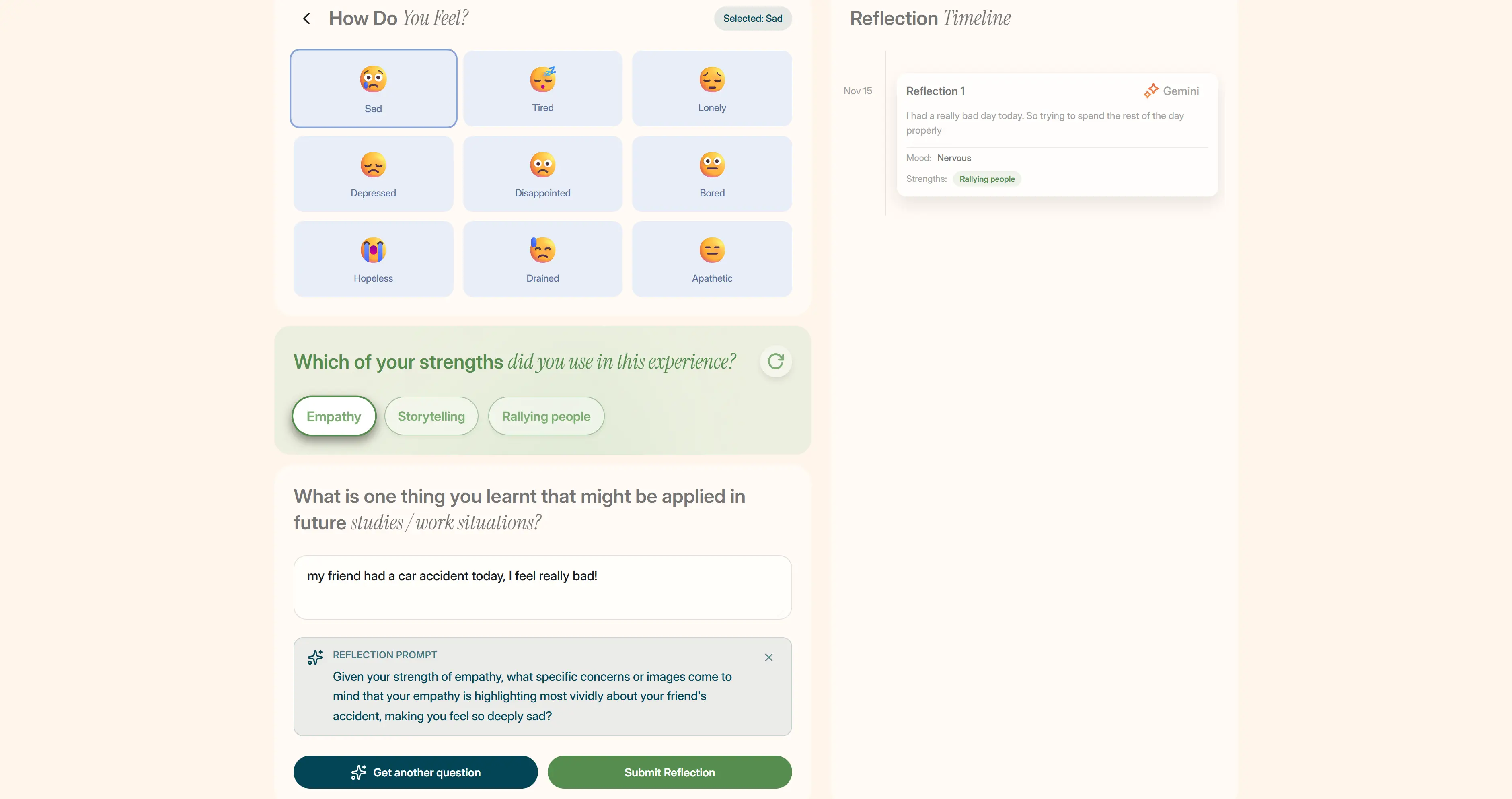The height and width of the screenshot is (799, 1512).
Task: Click the Nervous mood value in Reflection 1
Action: coord(954,158)
